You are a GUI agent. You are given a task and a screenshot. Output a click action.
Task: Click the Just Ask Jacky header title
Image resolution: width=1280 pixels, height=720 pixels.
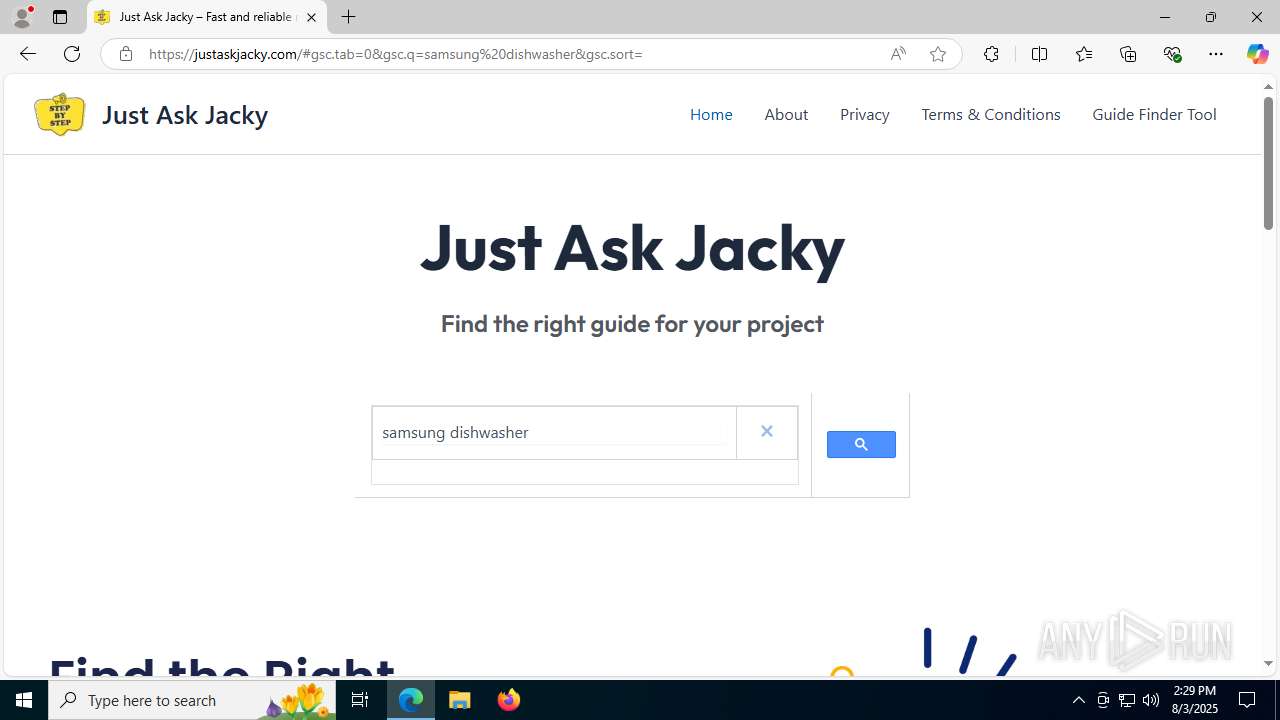[185, 114]
